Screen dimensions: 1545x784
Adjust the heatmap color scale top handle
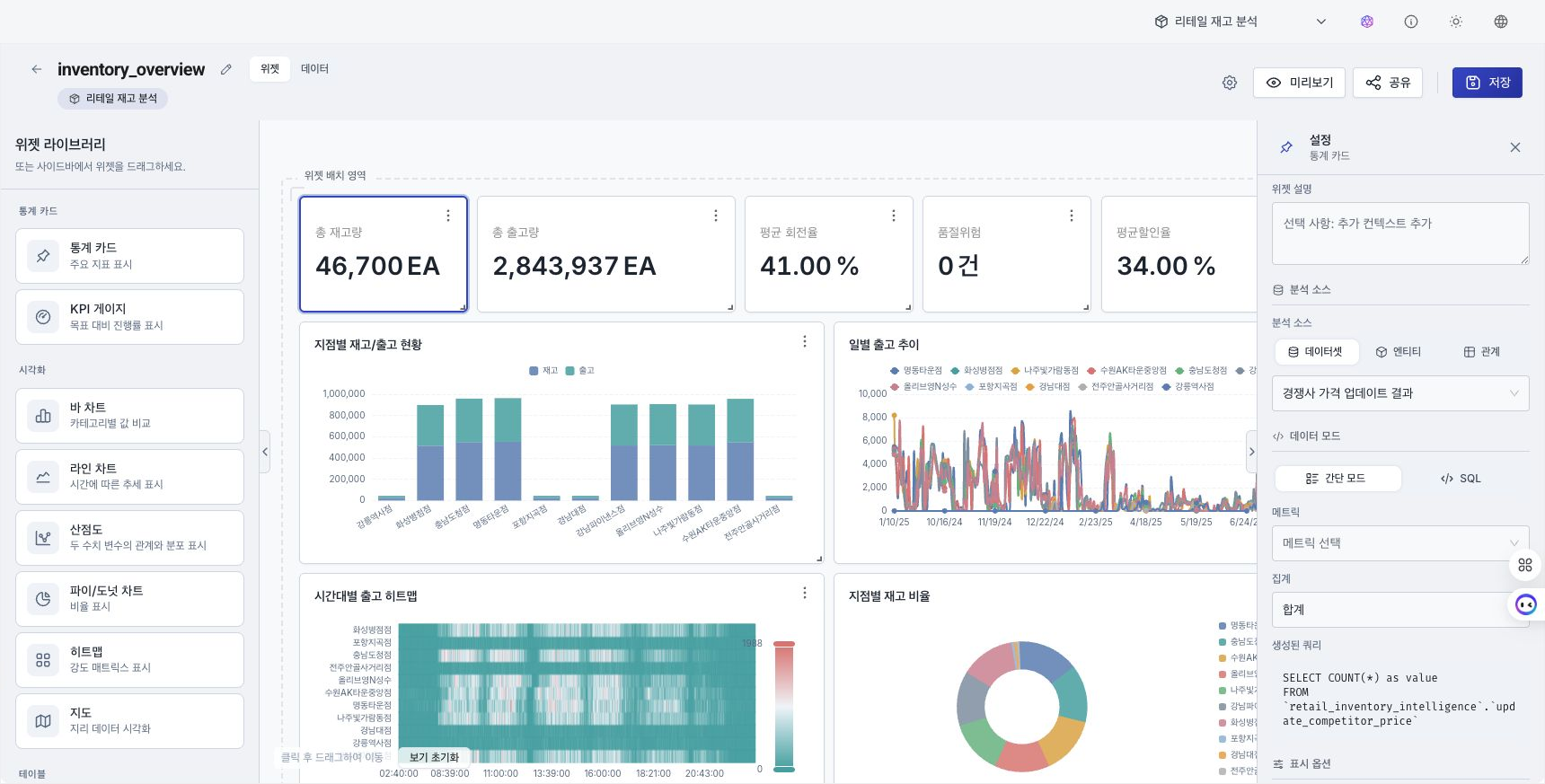pyautogui.click(x=784, y=644)
